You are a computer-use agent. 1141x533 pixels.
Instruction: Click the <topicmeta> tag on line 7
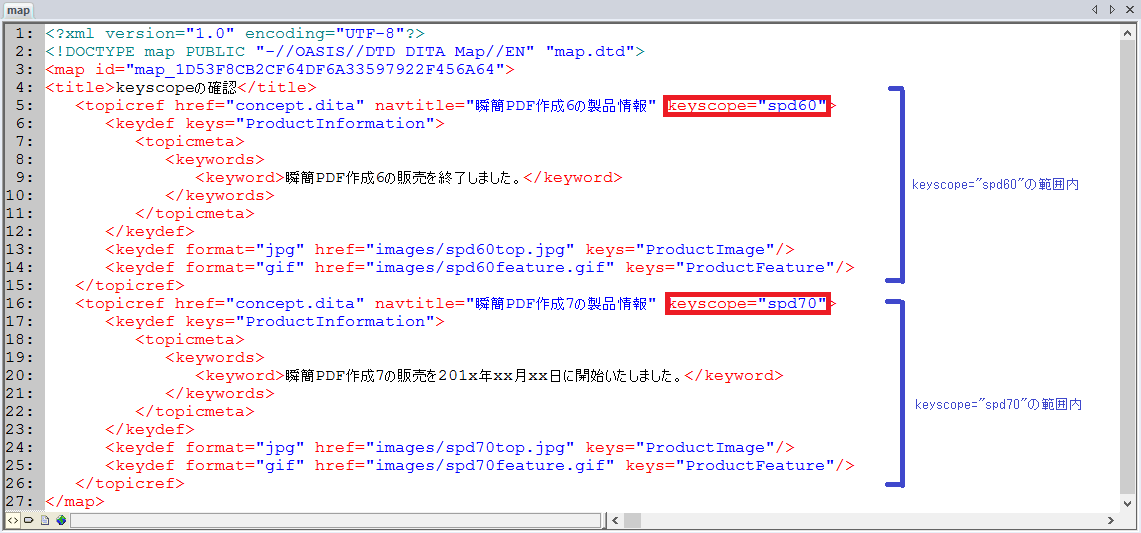point(190,142)
